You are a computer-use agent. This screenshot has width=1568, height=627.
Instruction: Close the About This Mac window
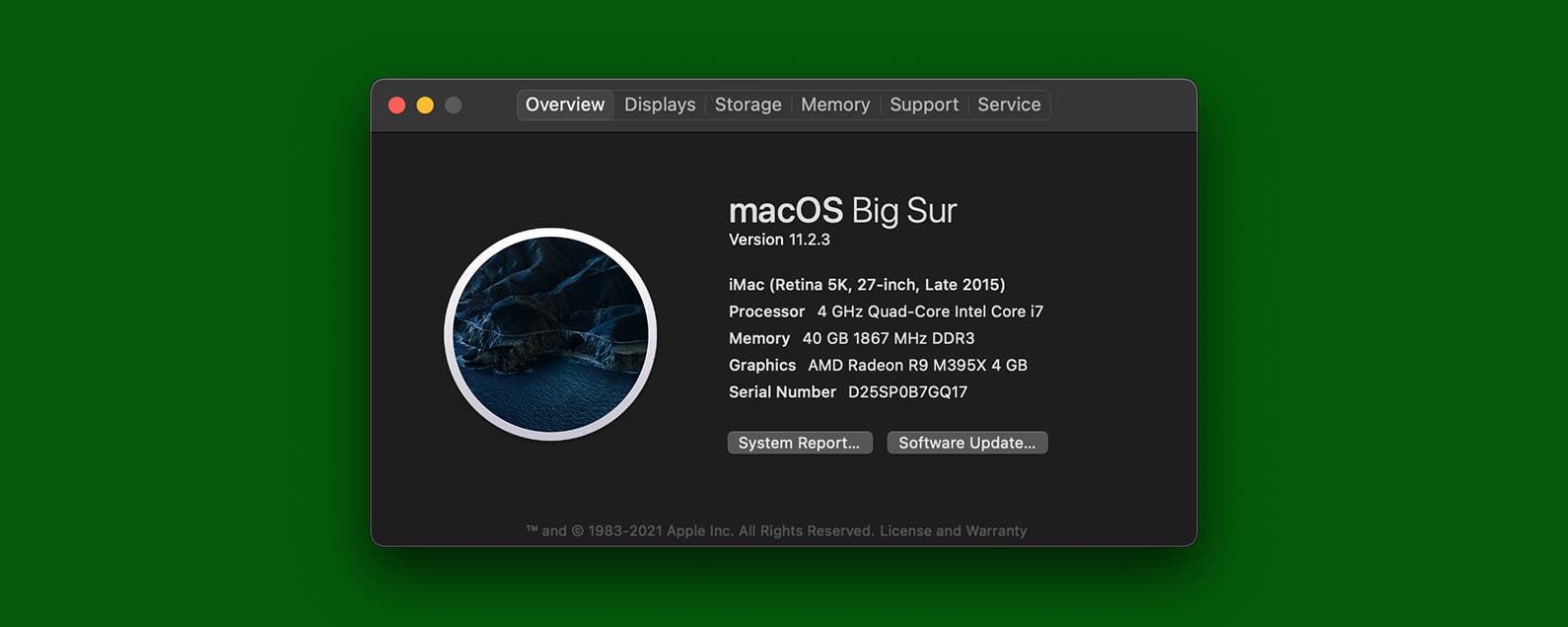pos(396,105)
